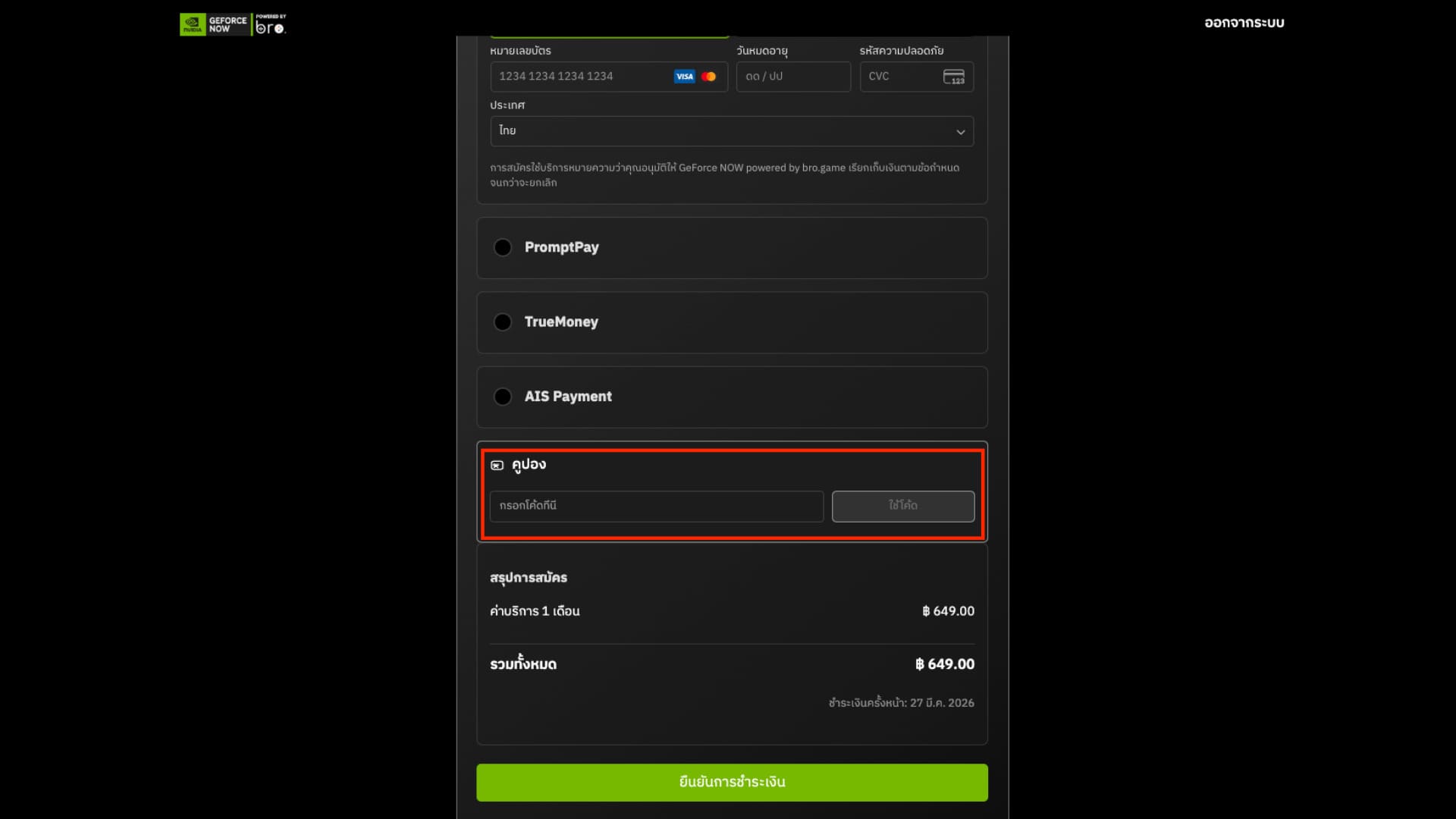Click the Mastercard icon in card field
1456x819 pixels.
708,77
